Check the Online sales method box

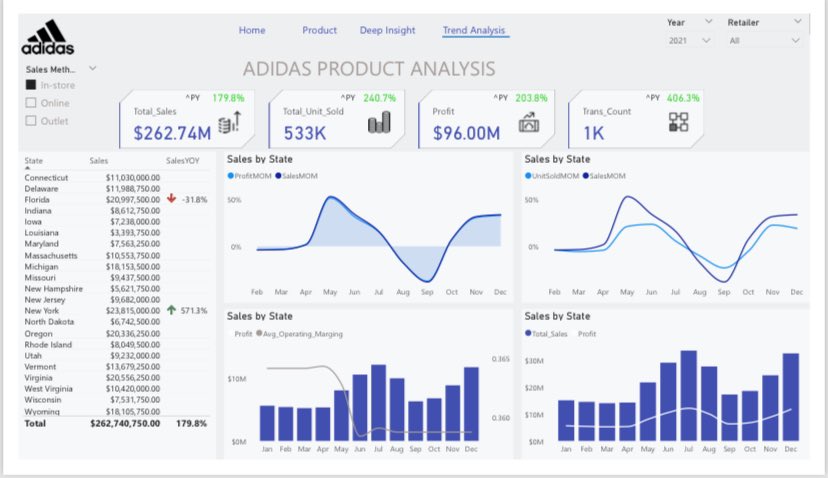coord(31,103)
